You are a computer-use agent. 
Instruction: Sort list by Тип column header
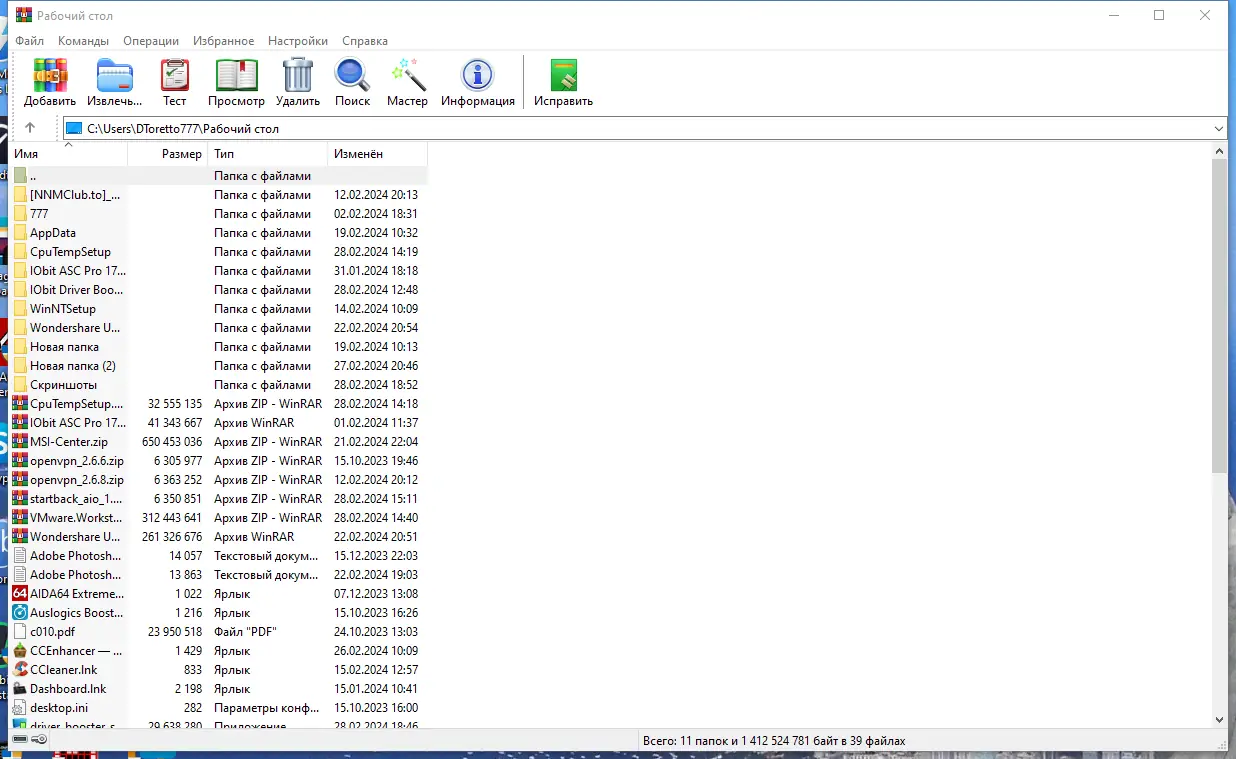coord(268,154)
